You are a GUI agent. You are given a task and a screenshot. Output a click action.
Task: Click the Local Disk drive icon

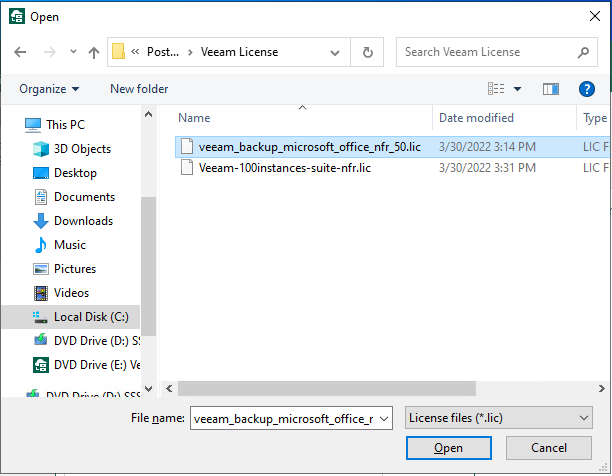41,317
